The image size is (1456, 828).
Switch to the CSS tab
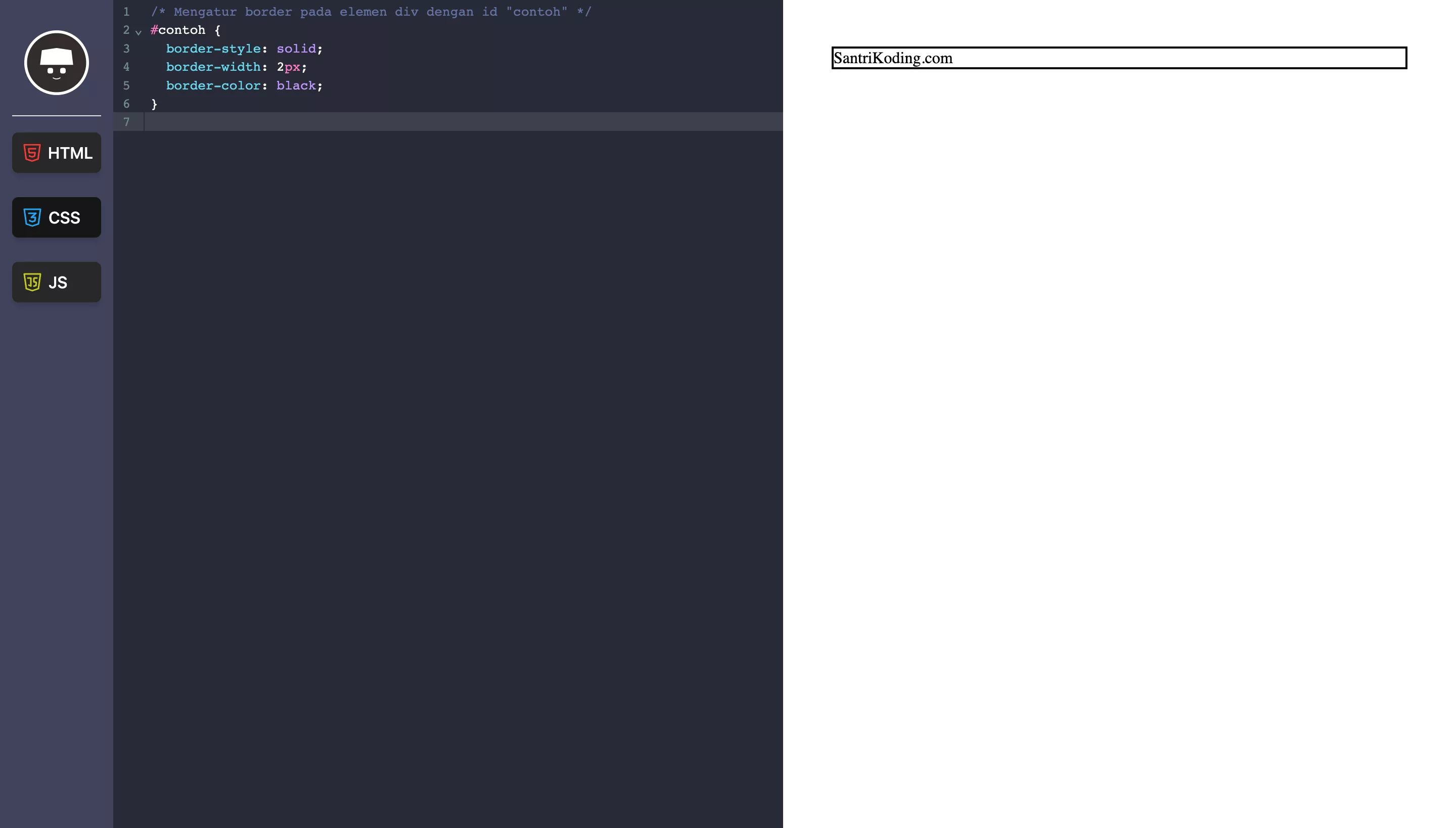point(56,217)
